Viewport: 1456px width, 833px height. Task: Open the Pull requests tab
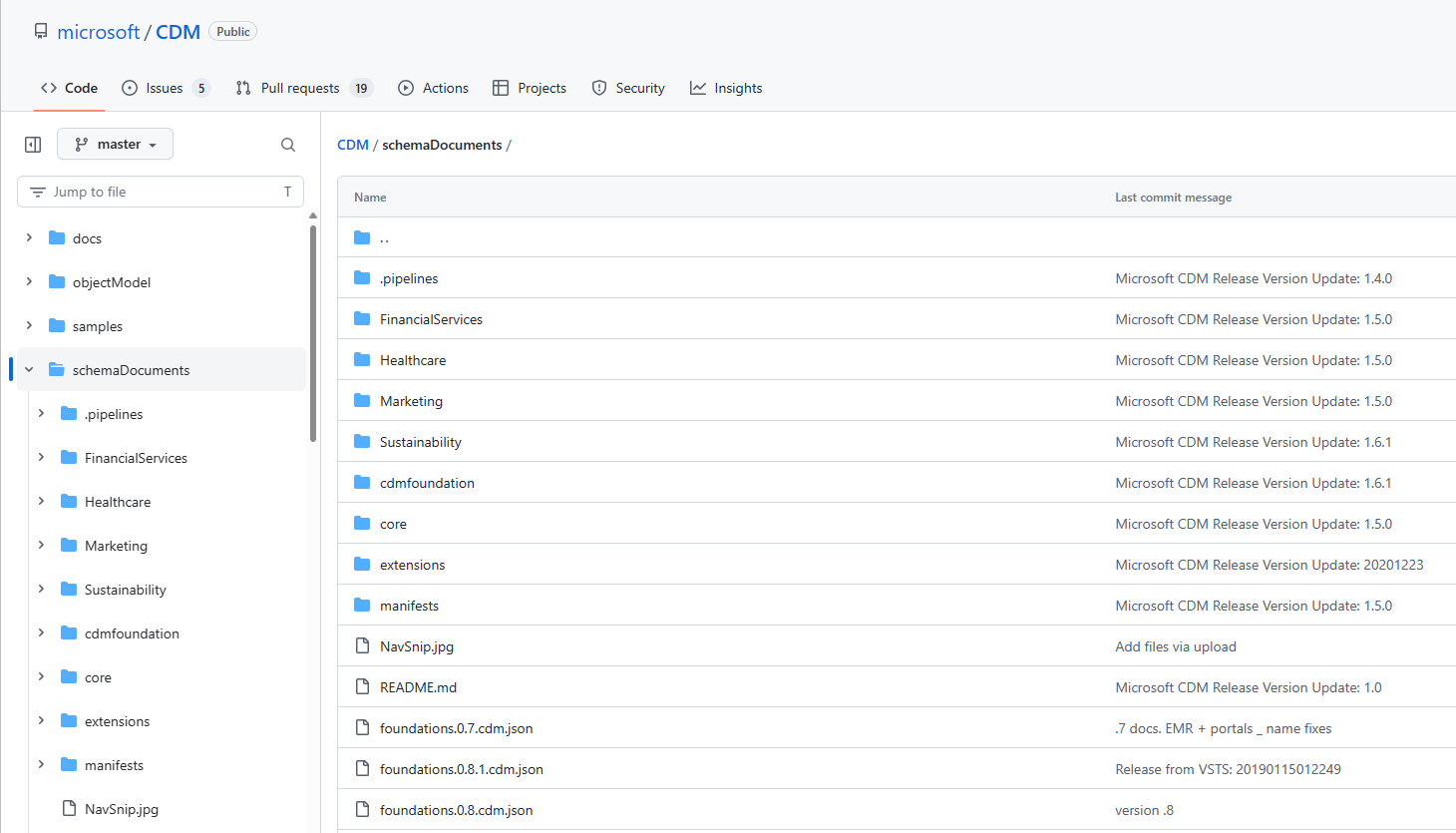tap(304, 88)
